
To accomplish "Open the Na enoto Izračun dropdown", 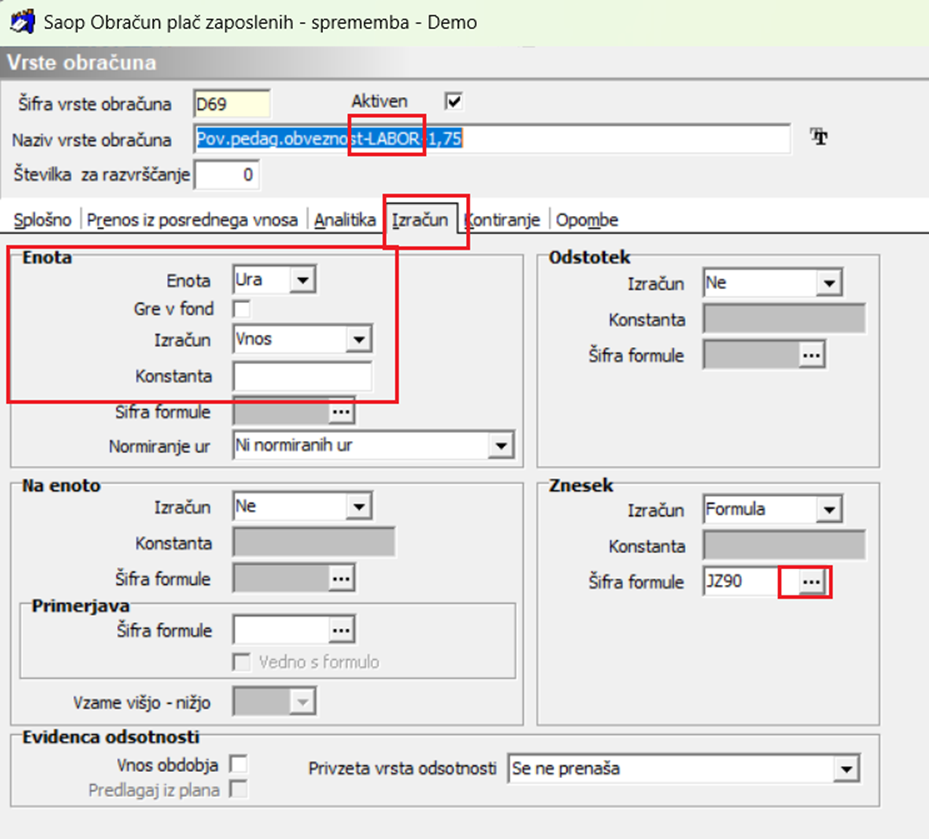I will 358,507.
